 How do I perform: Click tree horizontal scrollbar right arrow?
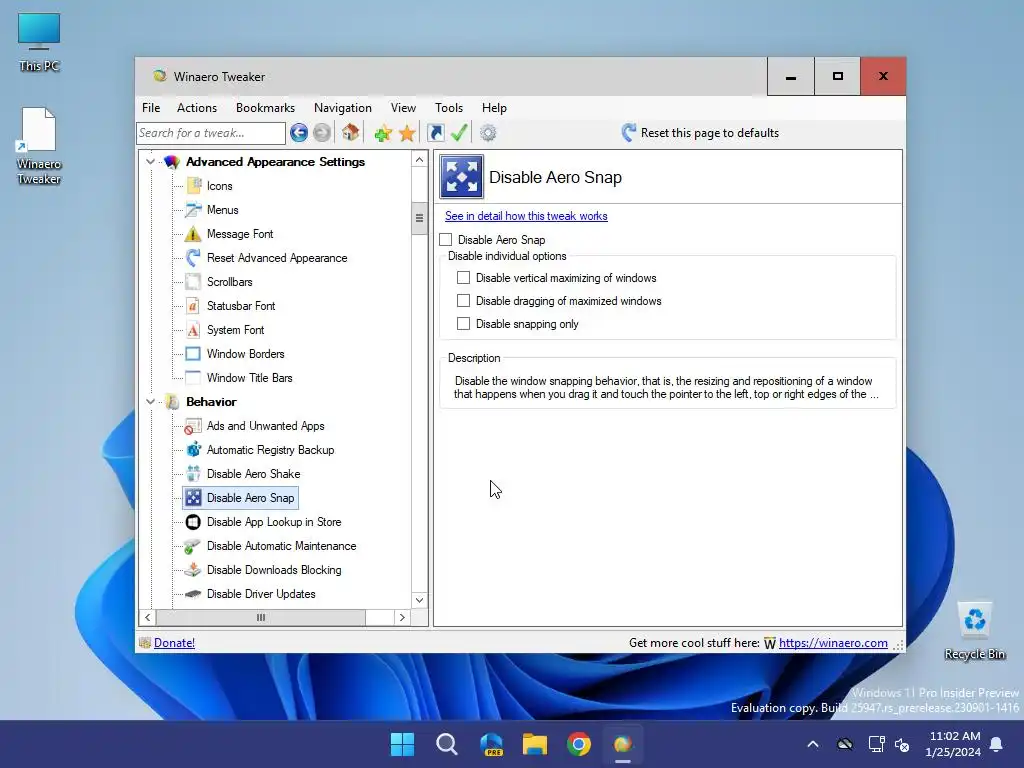402,617
